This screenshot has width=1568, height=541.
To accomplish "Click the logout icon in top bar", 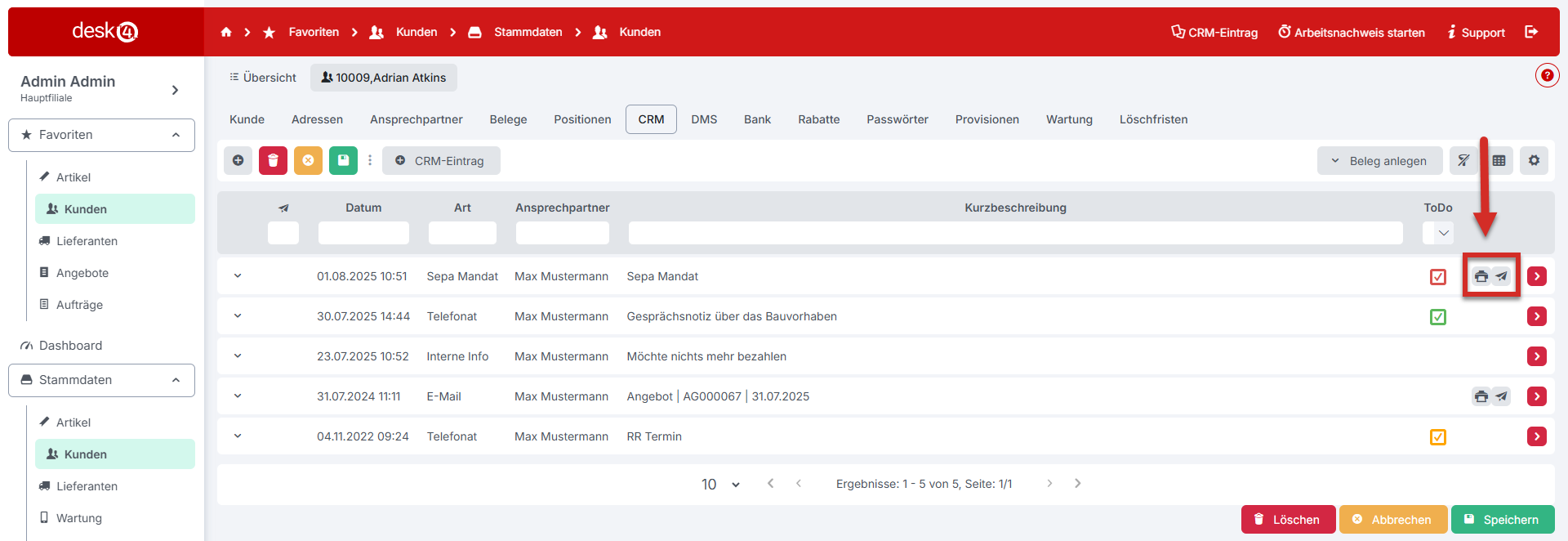I will [1531, 32].
